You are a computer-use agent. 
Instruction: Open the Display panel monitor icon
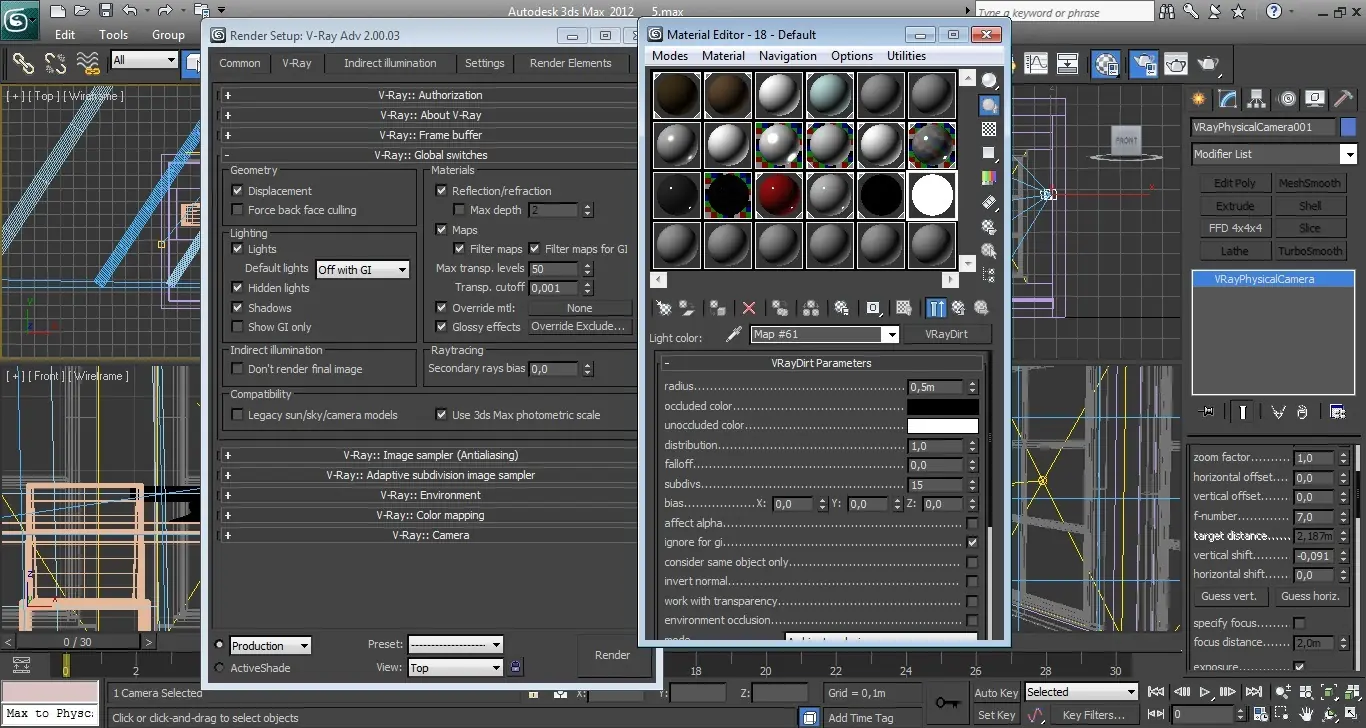pos(1316,99)
